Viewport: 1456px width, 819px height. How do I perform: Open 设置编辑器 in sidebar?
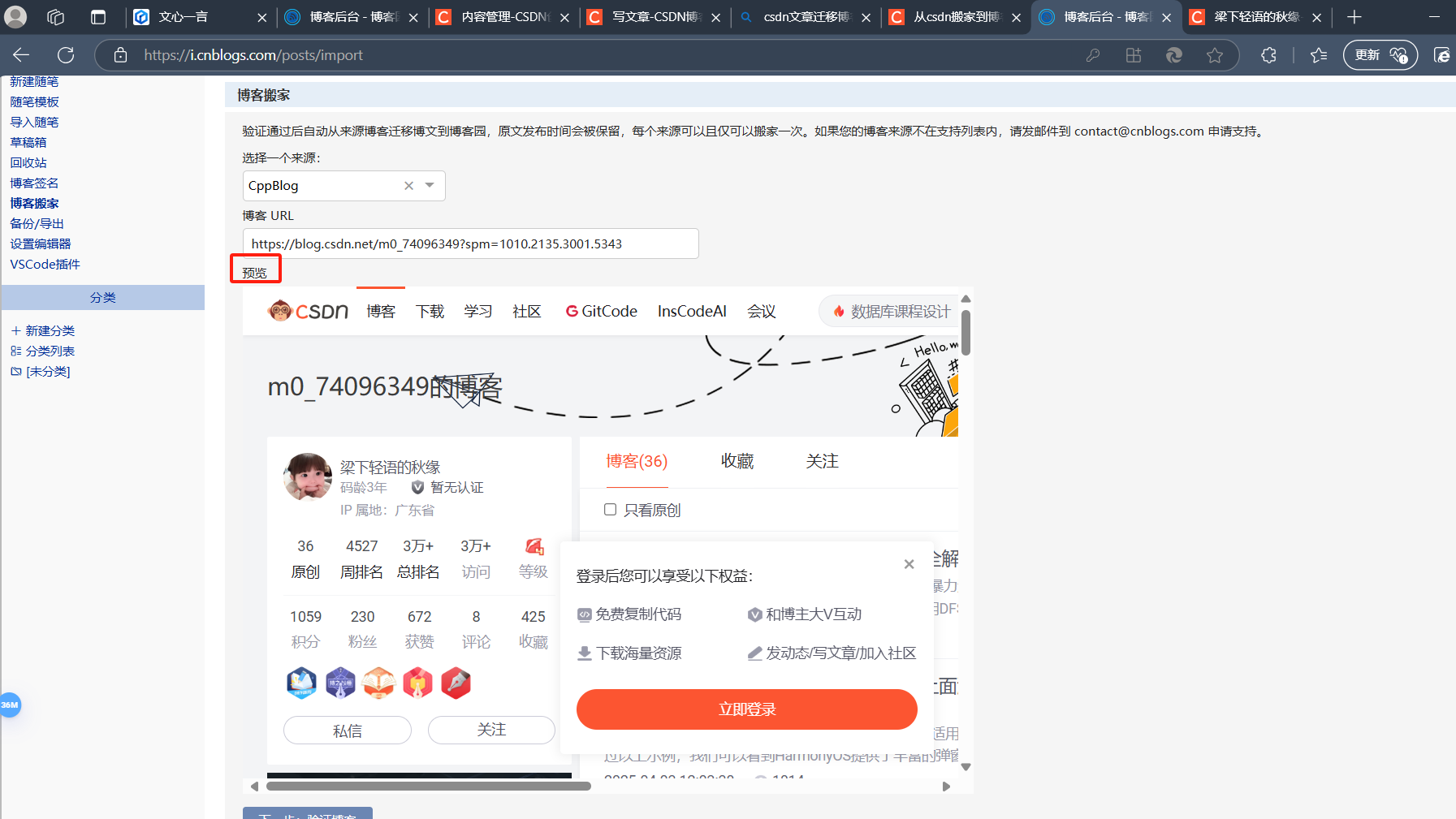coord(41,244)
